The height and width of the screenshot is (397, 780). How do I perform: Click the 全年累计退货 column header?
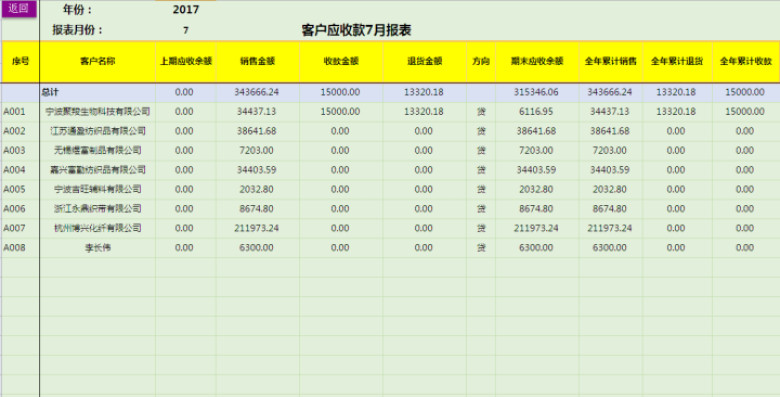pos(677,62)
